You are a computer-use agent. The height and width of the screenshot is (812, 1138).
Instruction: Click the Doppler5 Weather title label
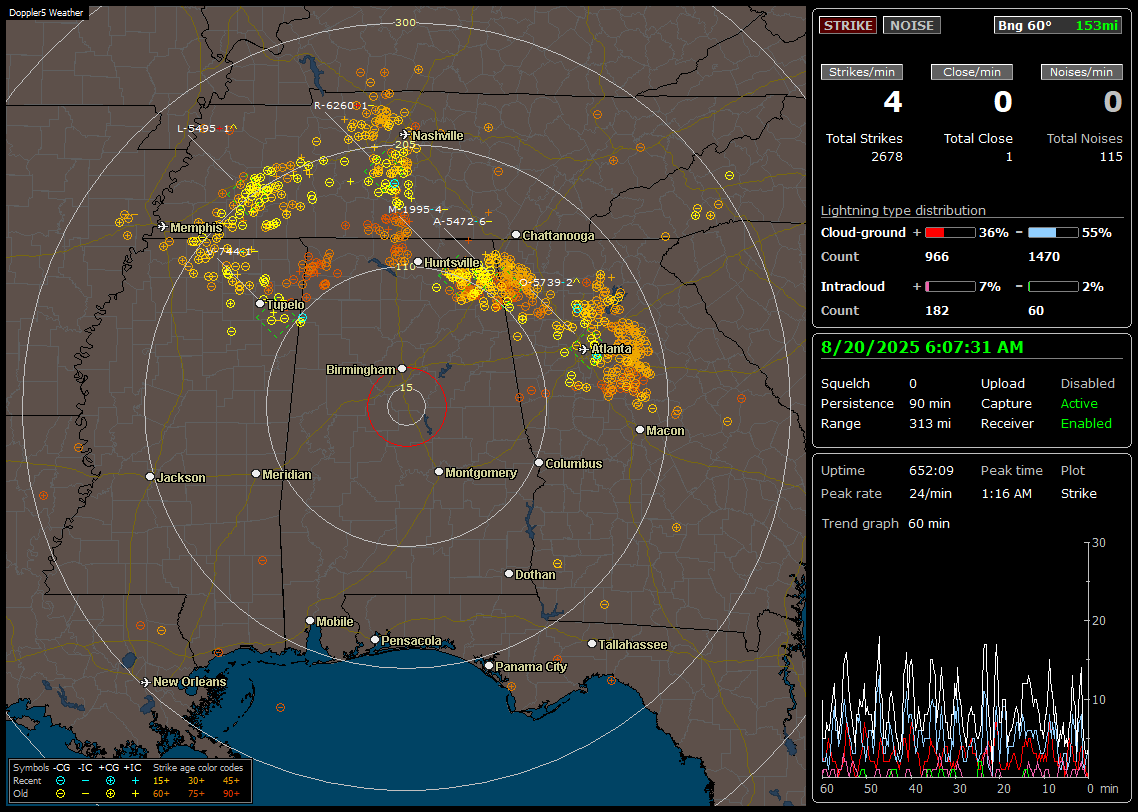point(46,13)
